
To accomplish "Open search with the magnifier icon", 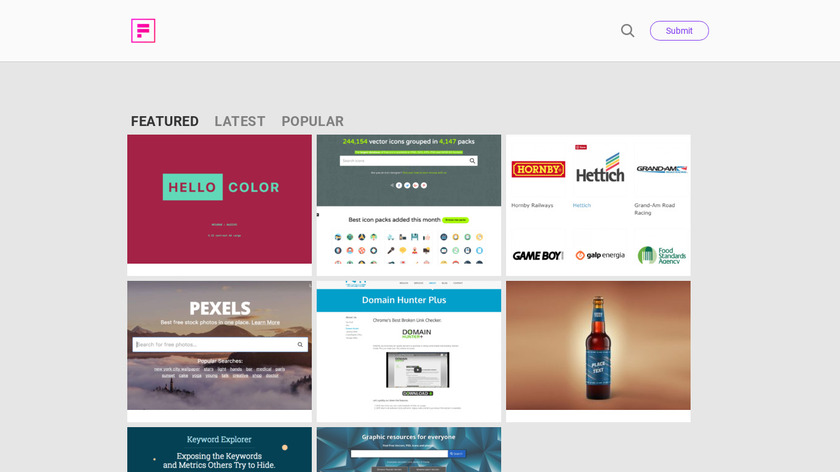I will coord(627,31).
